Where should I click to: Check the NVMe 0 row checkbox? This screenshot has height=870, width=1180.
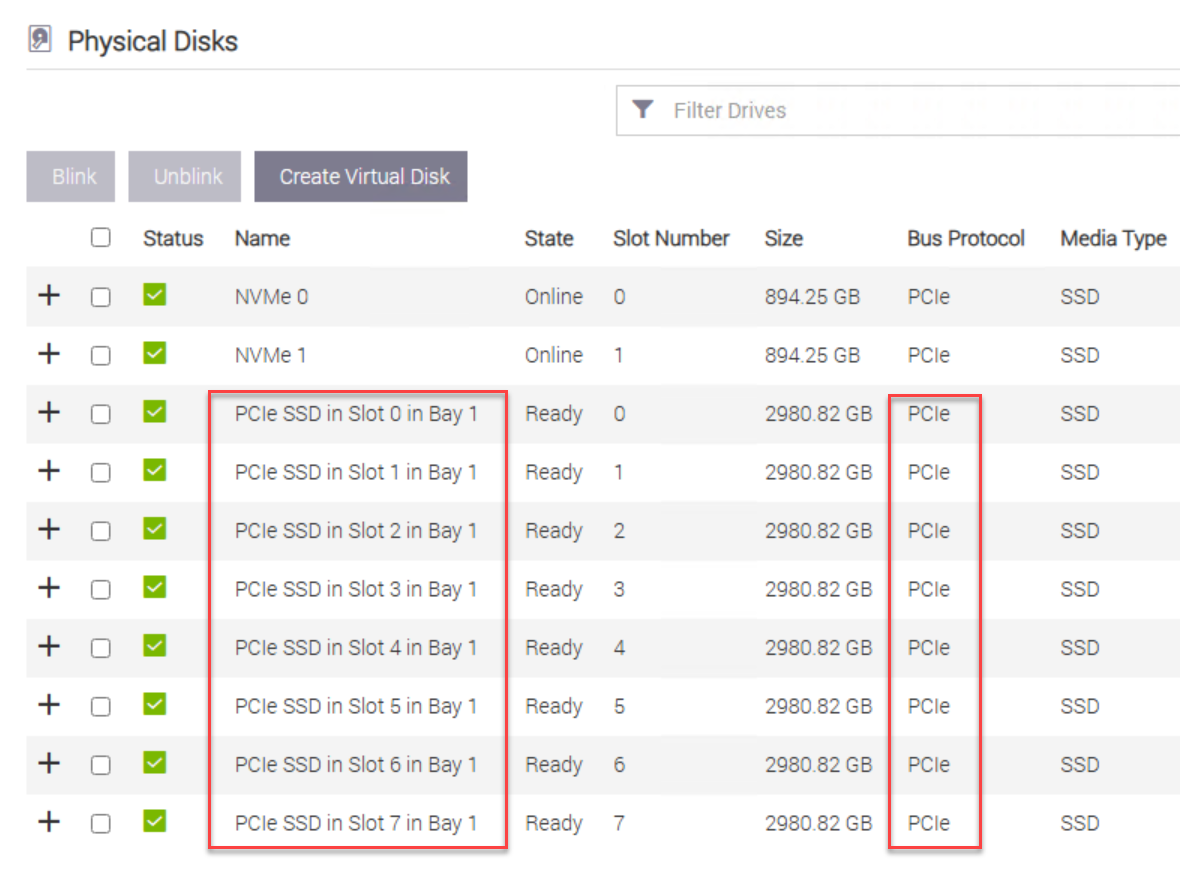(x=100, y=297)
